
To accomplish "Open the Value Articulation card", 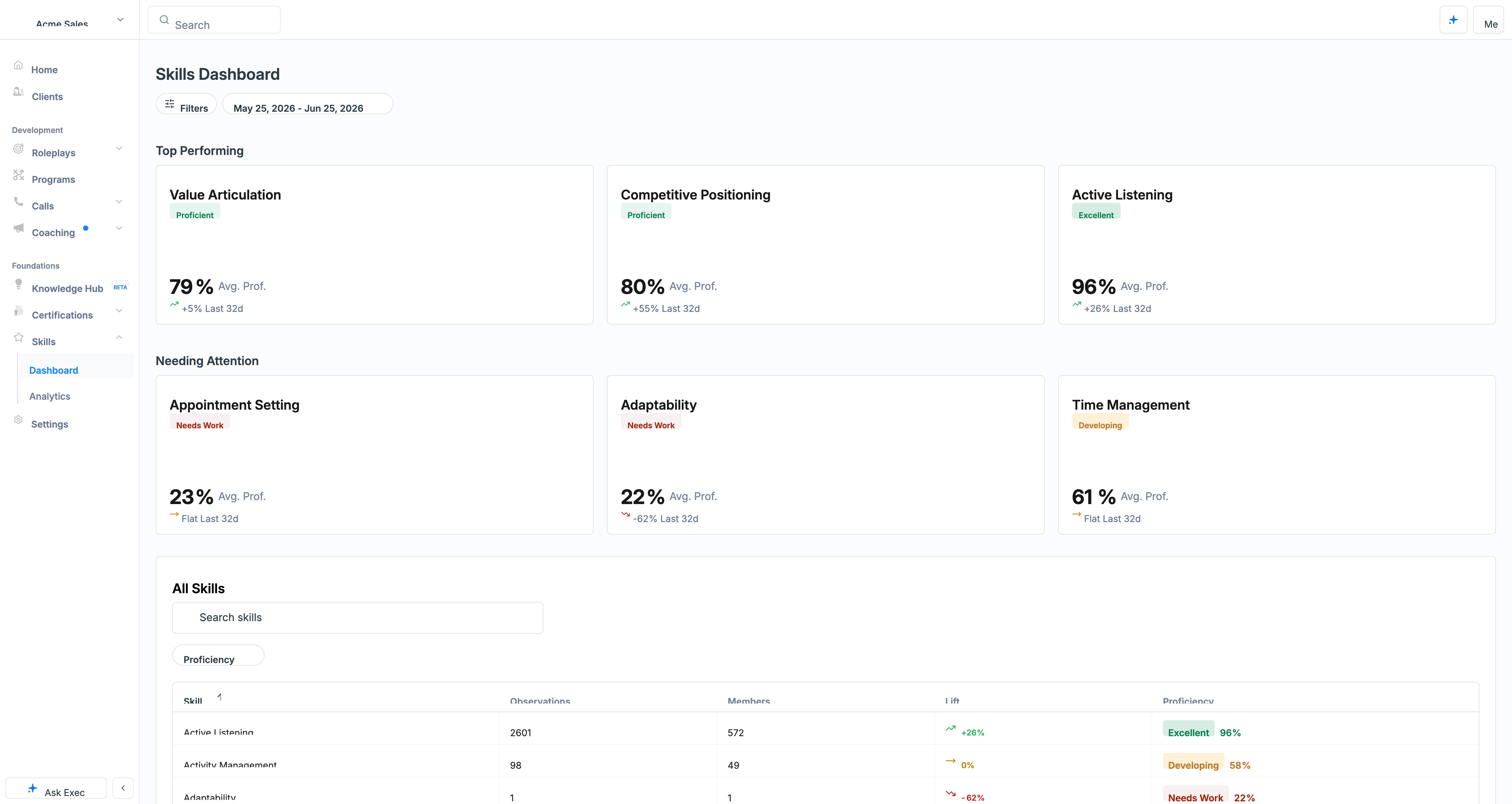I will click(375, 245).
